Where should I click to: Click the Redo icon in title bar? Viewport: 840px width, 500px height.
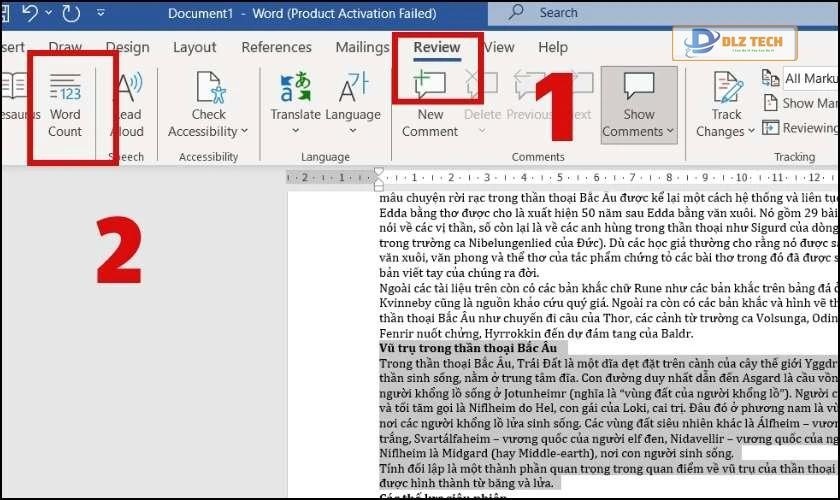click(x=70, y=15)
